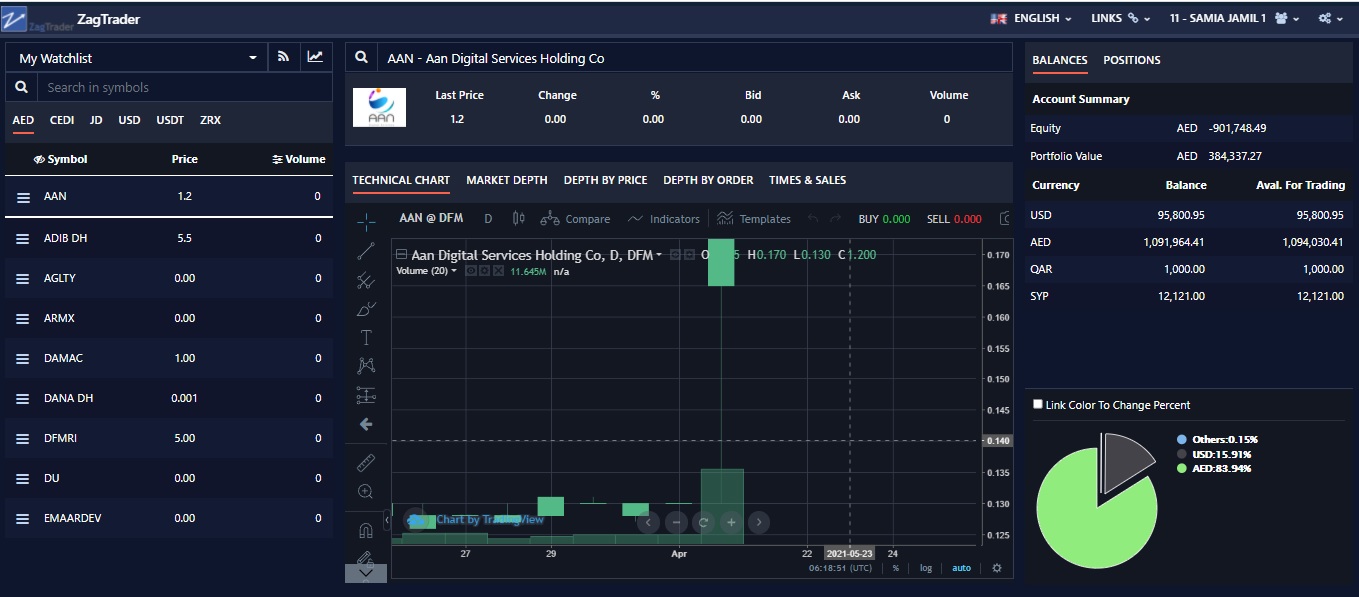Toggle the magnet mode tool

[366, 531]
